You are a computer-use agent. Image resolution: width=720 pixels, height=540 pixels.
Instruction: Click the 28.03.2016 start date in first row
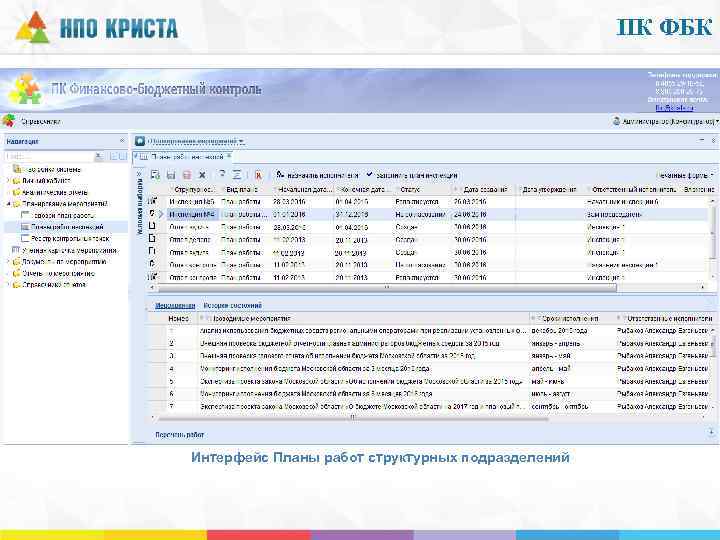pos(289,202)
